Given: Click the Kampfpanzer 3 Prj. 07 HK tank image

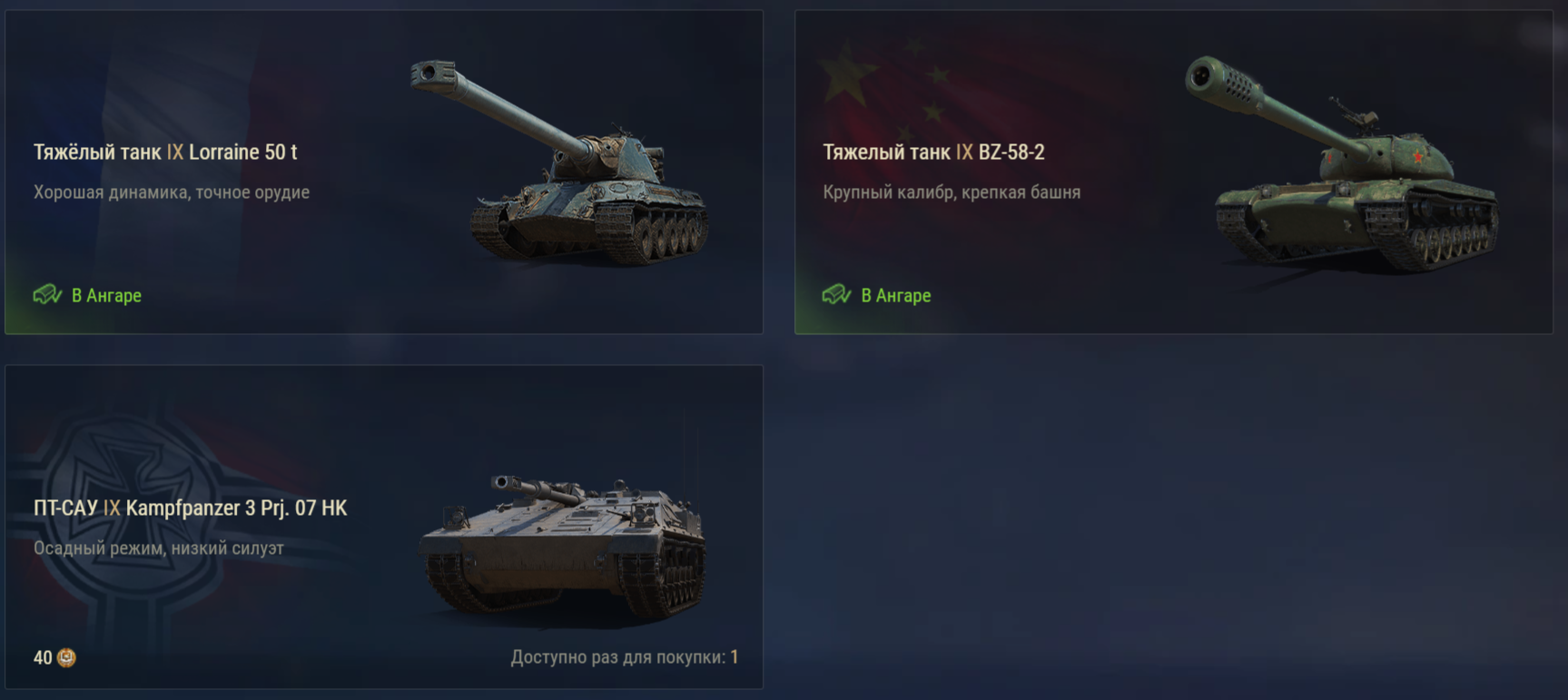Looking at the screenshot, I should (561, 547).
